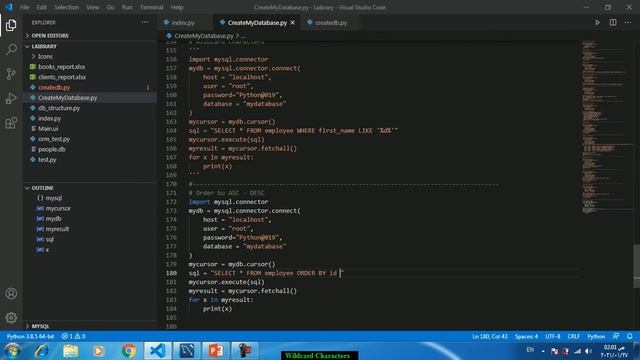
Task: Open the Explorer view in the activity bar
Action: (11, 25)
